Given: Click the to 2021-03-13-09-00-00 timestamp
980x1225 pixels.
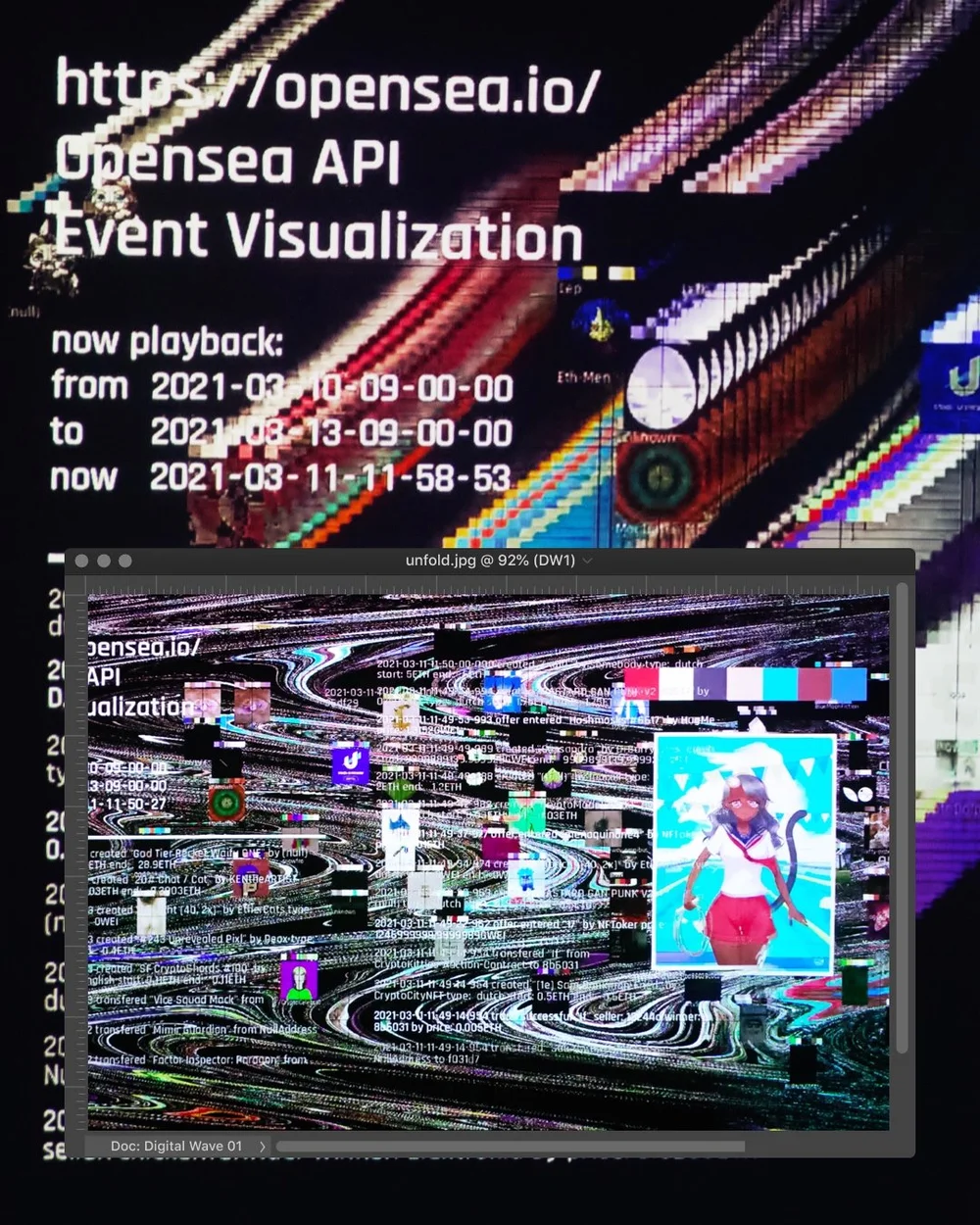Looking at the screenshot, I should (282, 432).
